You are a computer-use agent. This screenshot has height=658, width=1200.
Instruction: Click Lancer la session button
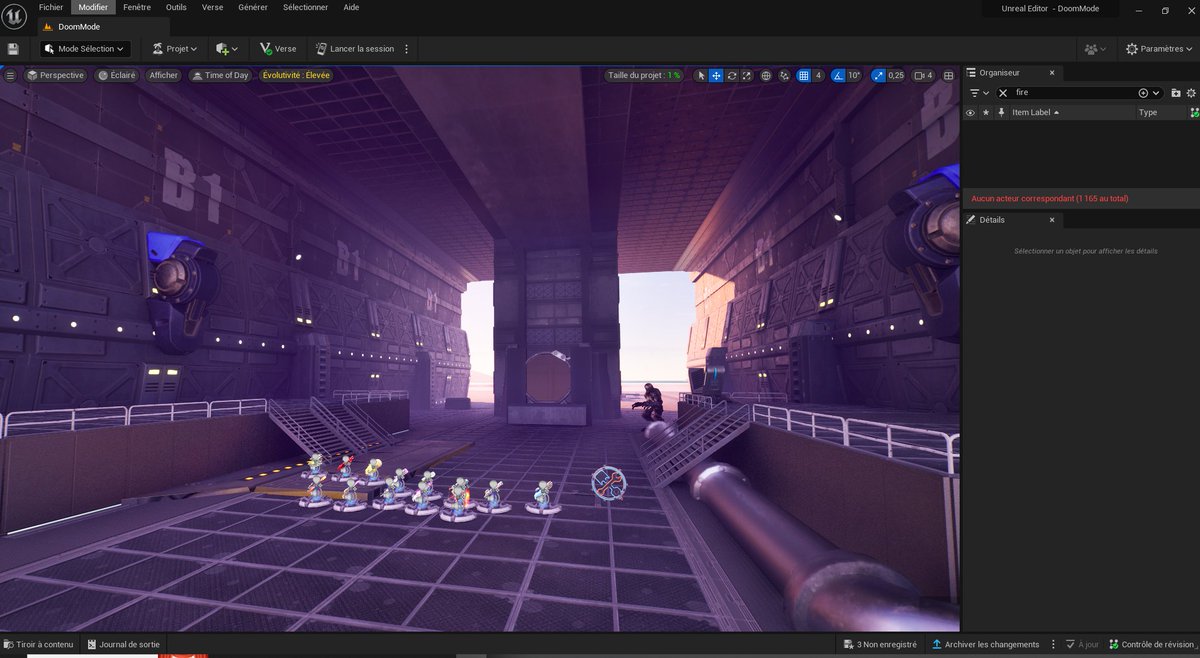(354, 48)
